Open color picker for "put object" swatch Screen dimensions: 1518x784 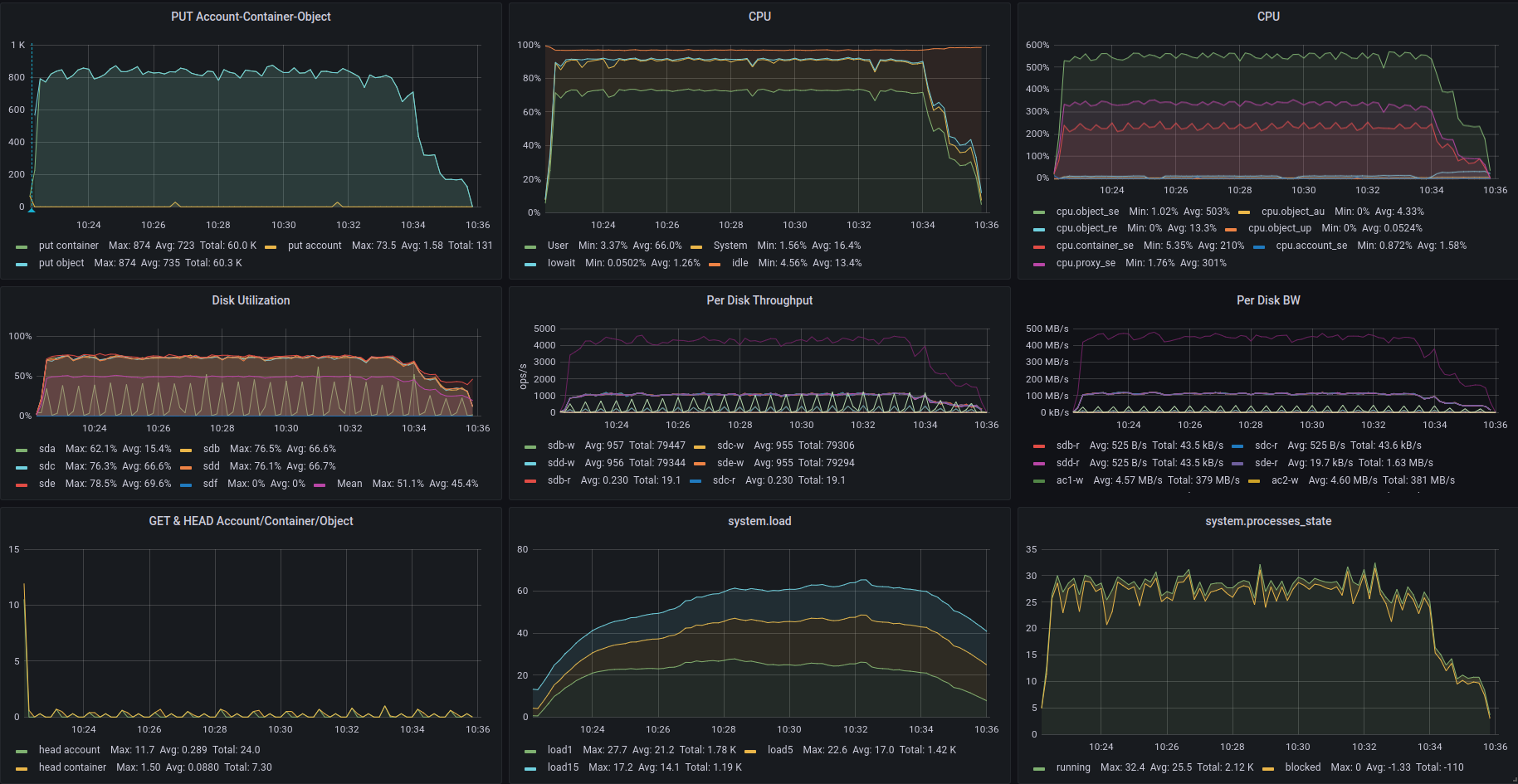click(22, 264)
